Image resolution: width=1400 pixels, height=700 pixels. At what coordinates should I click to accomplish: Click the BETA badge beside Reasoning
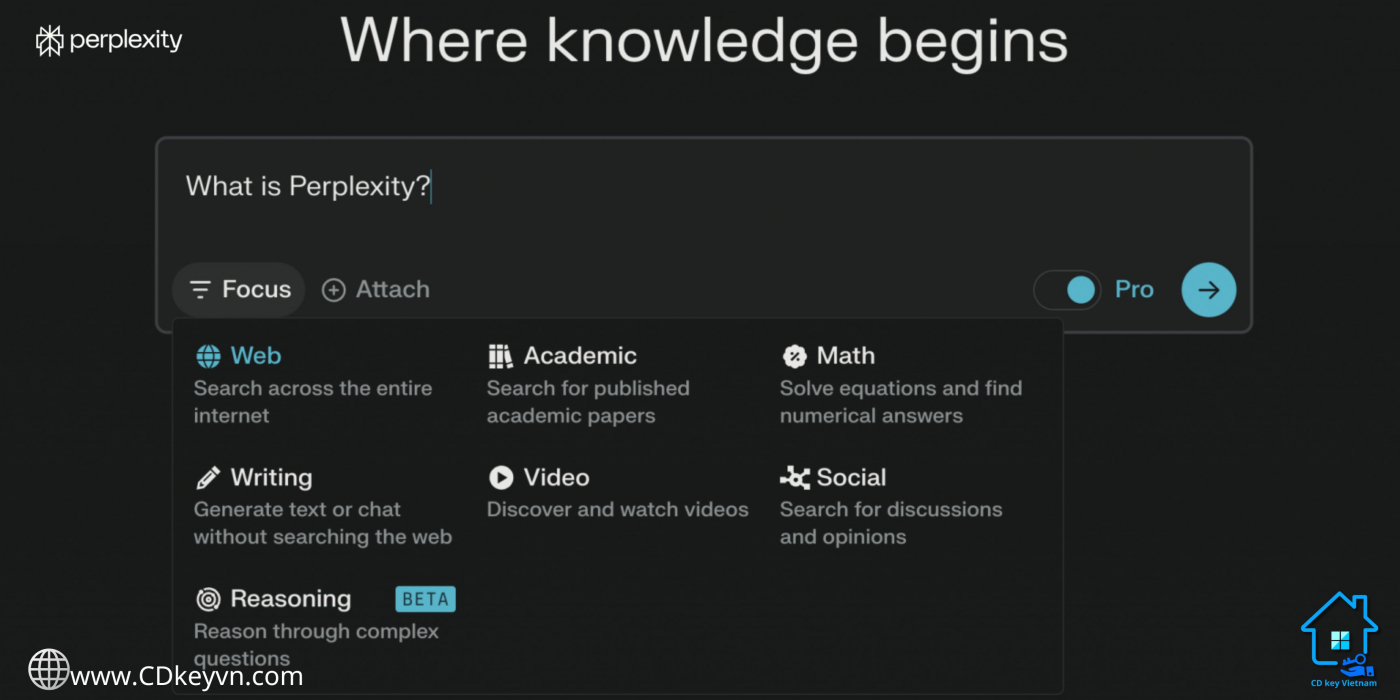426,599
